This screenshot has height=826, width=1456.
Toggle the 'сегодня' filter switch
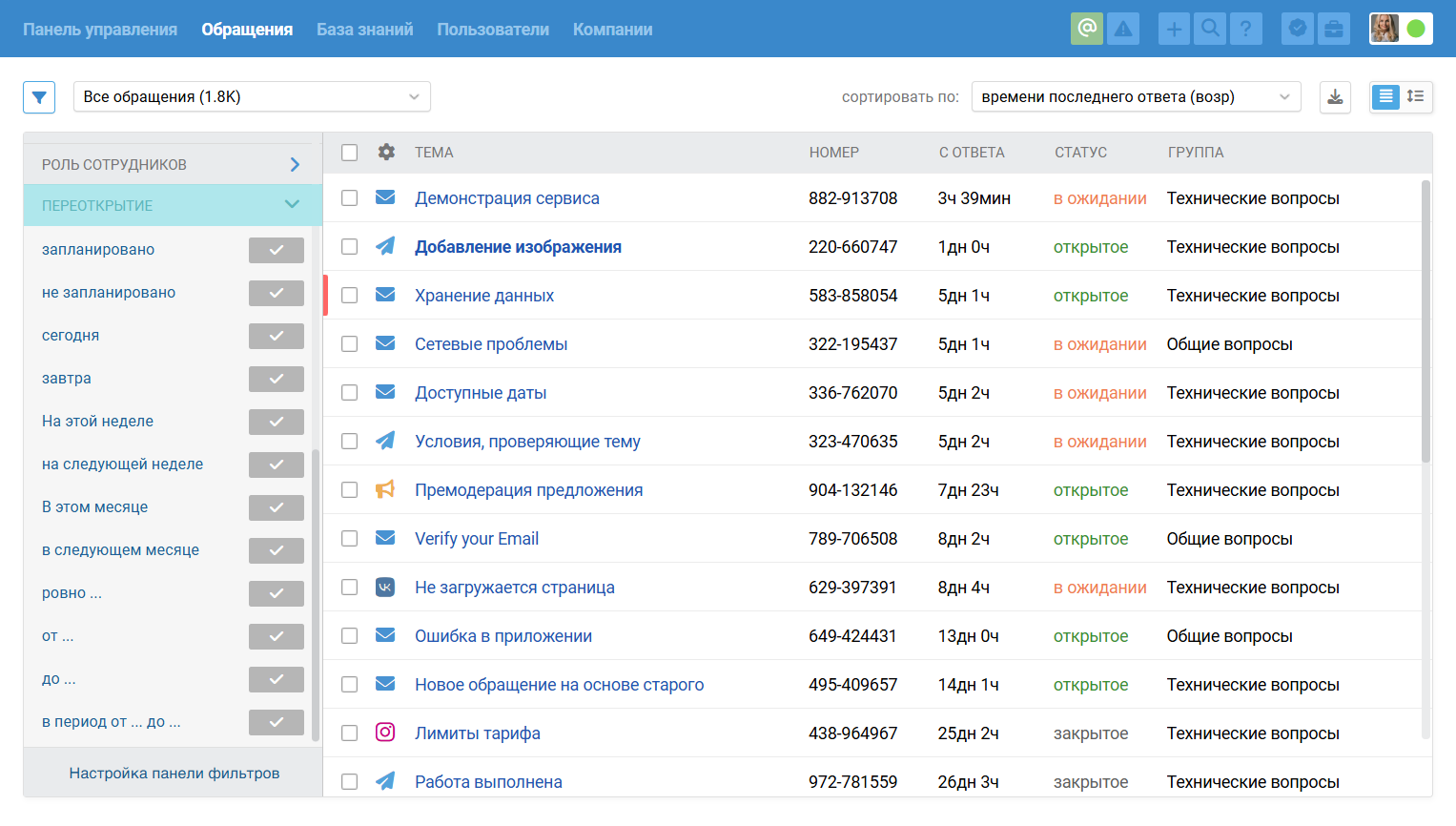[276, 336]
